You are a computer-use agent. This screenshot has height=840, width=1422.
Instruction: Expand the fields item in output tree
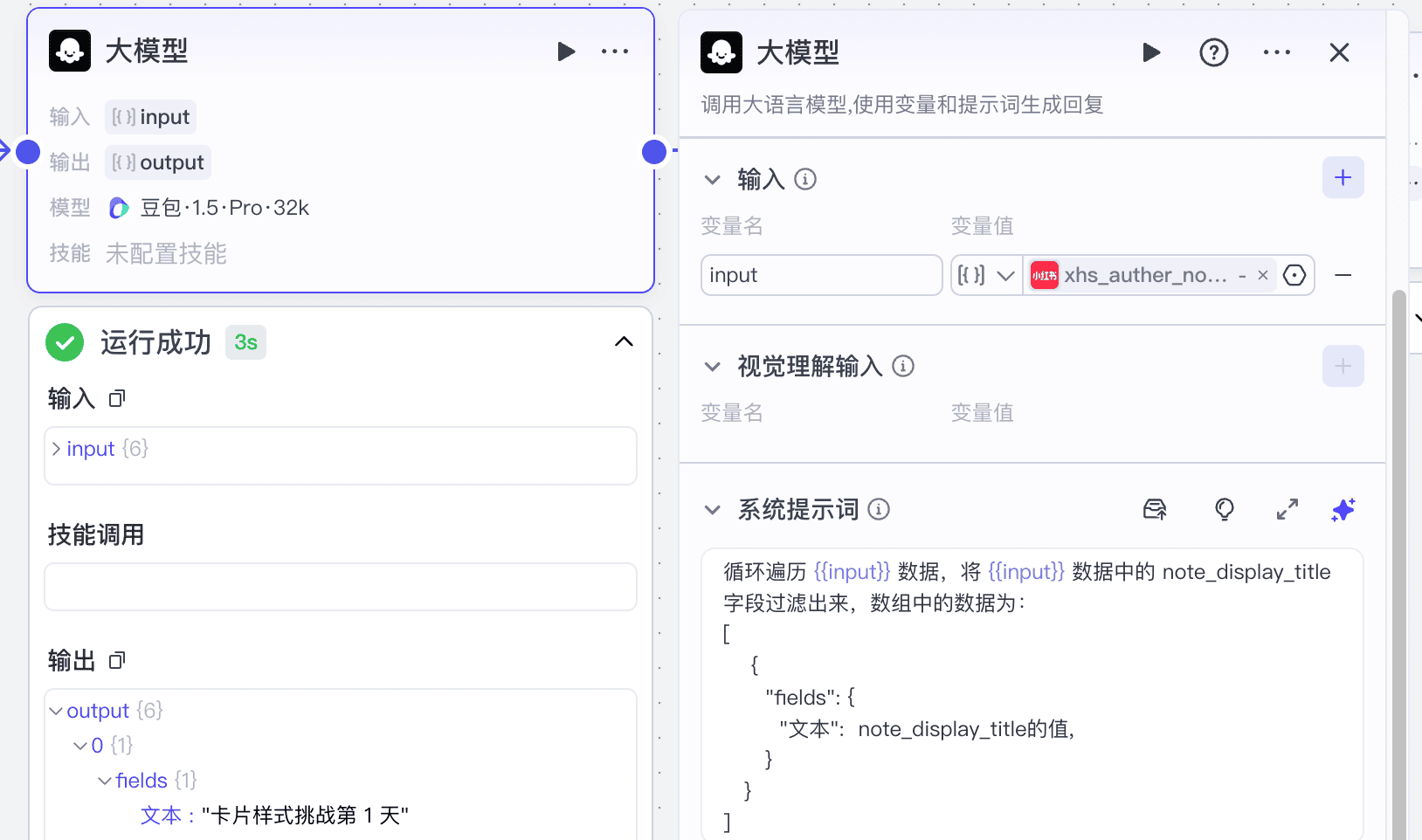[105, 780]
